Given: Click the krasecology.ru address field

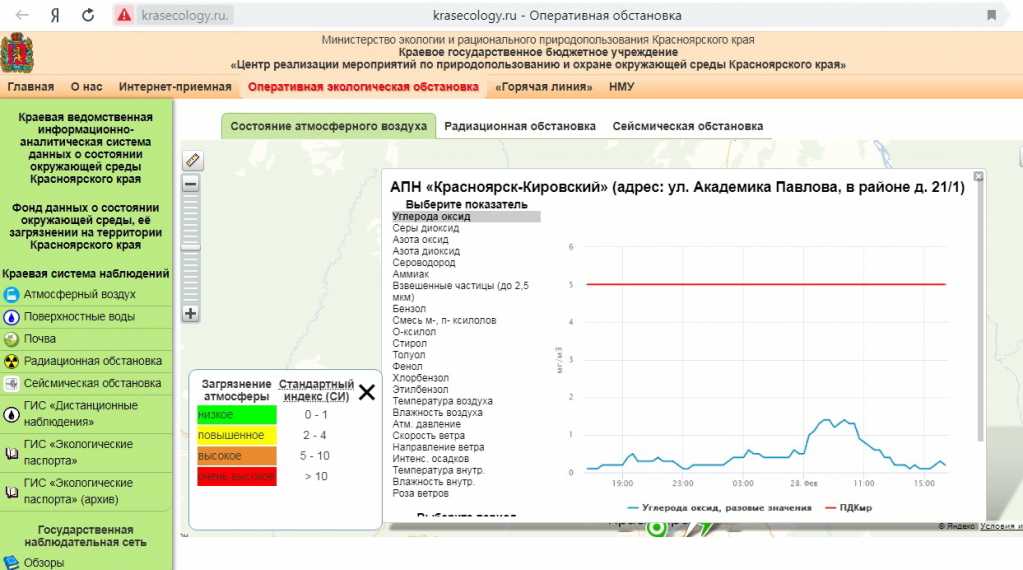Looking at the screenshot, I should (x=185, y=15).
